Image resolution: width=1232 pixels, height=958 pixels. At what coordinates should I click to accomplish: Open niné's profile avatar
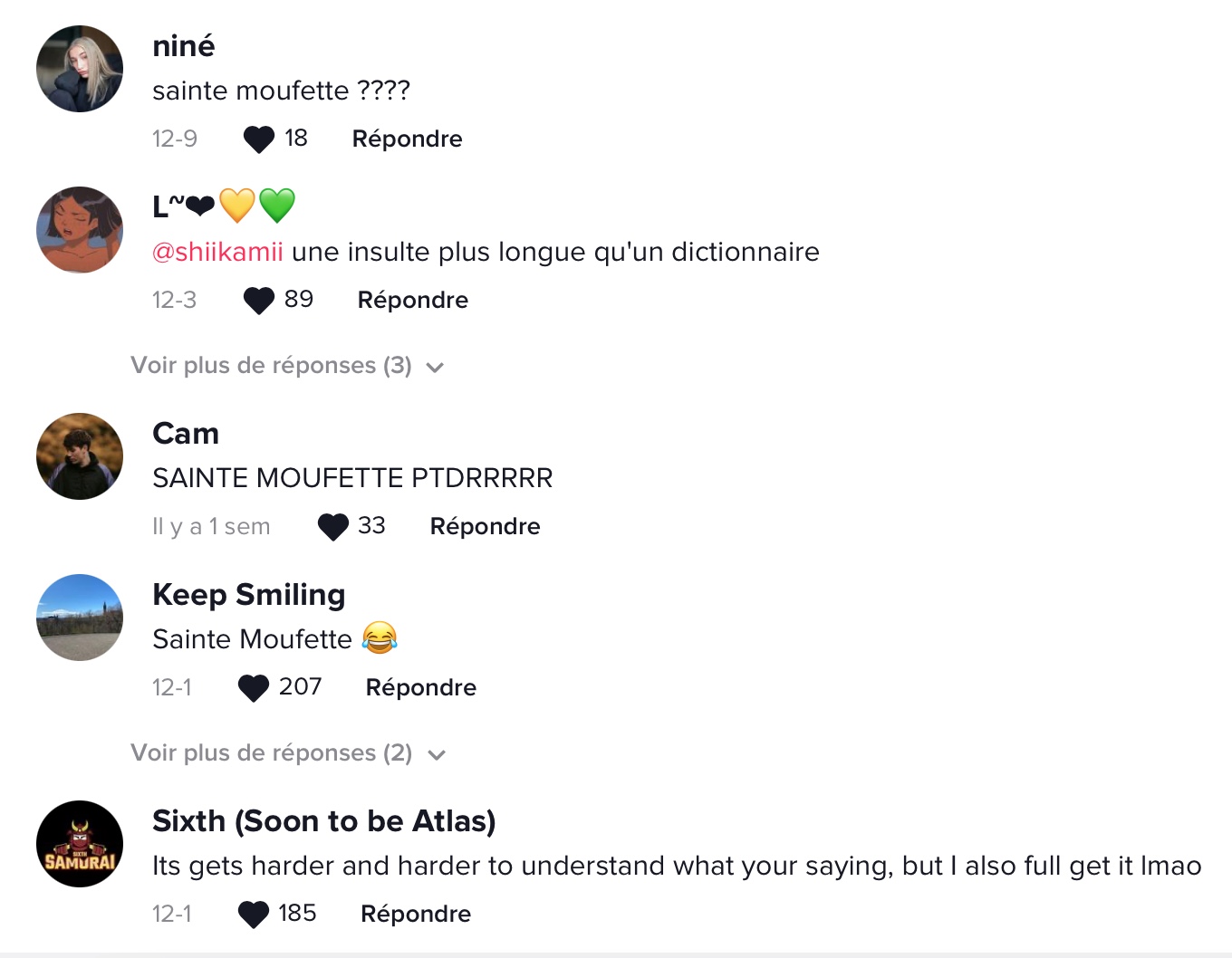coord(80,69)
